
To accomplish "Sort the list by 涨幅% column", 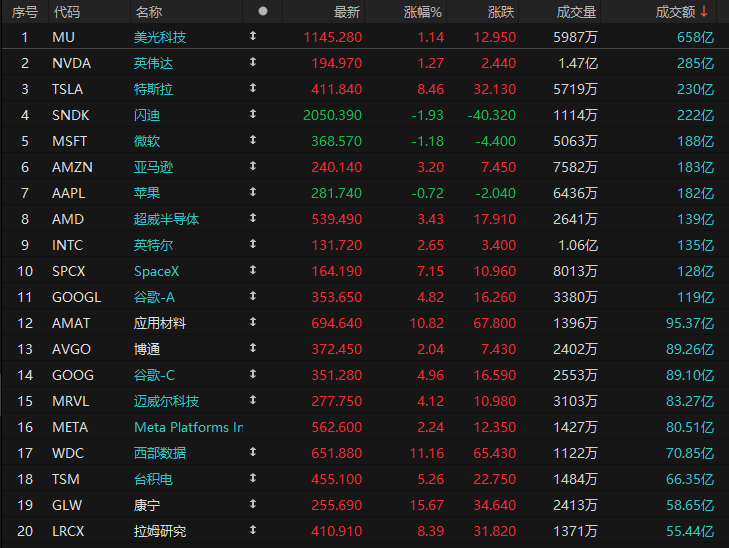I will pos(422,12).
